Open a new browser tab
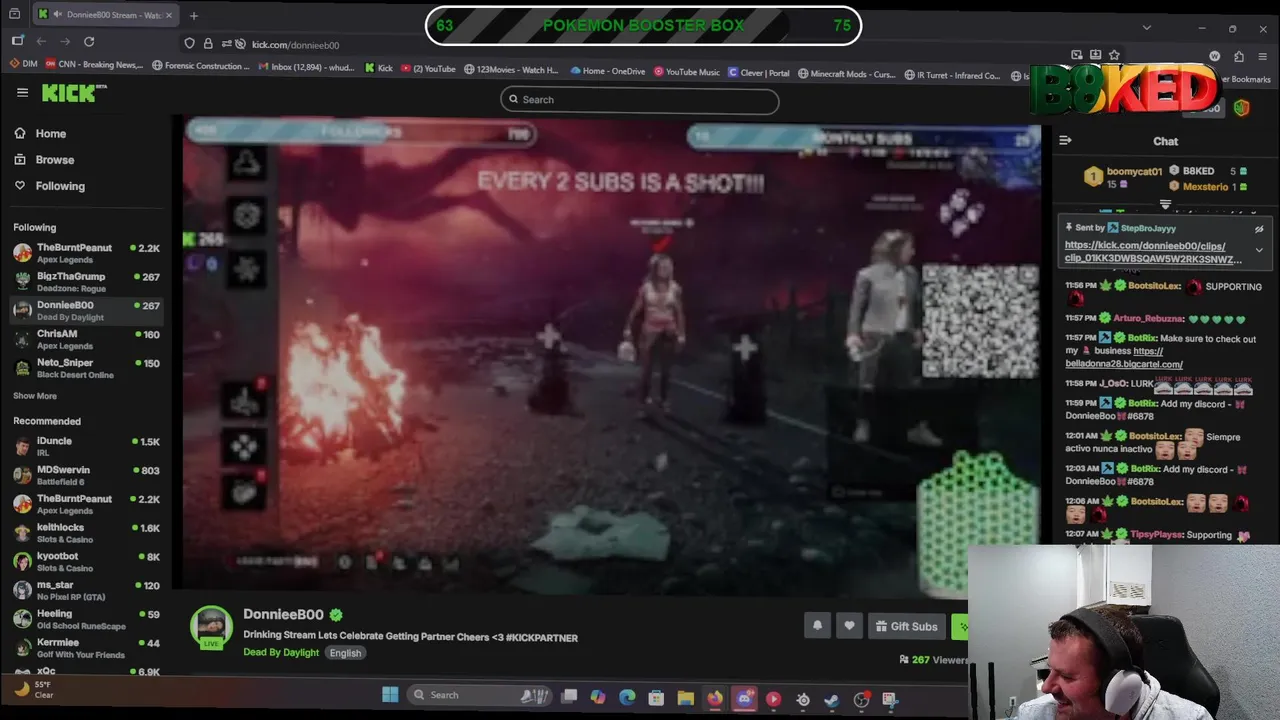The image size is (1280, 720). [194, 15]
